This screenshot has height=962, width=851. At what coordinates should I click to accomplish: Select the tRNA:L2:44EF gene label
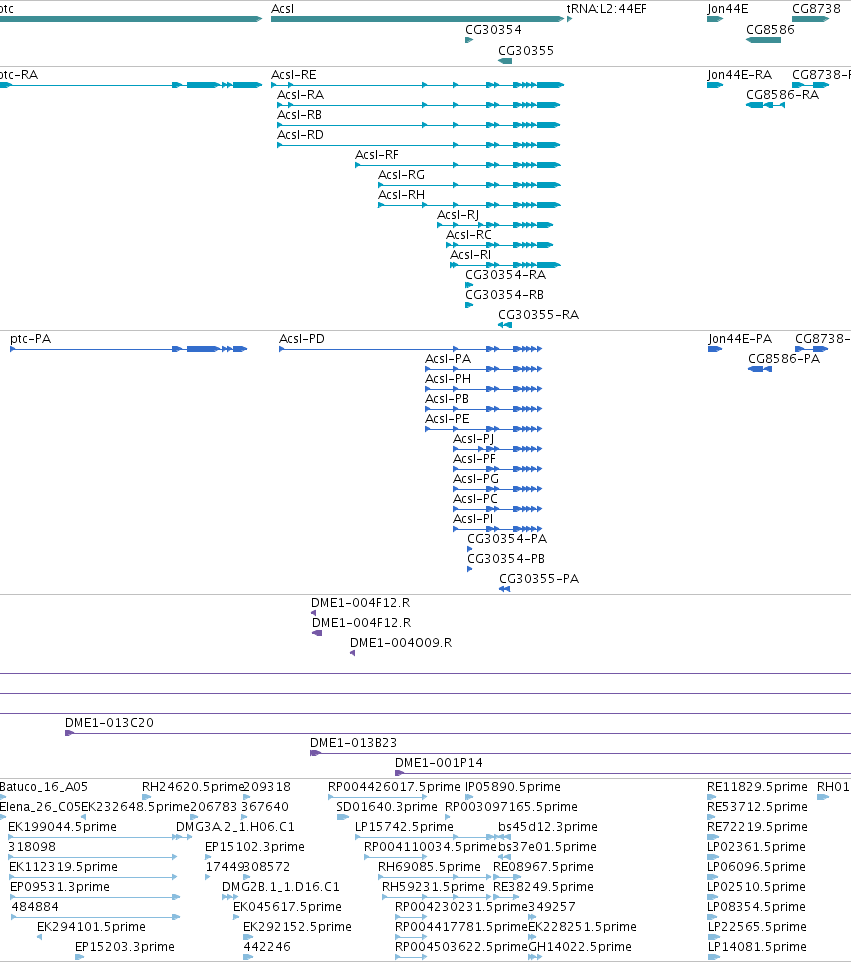coord(606,9)
